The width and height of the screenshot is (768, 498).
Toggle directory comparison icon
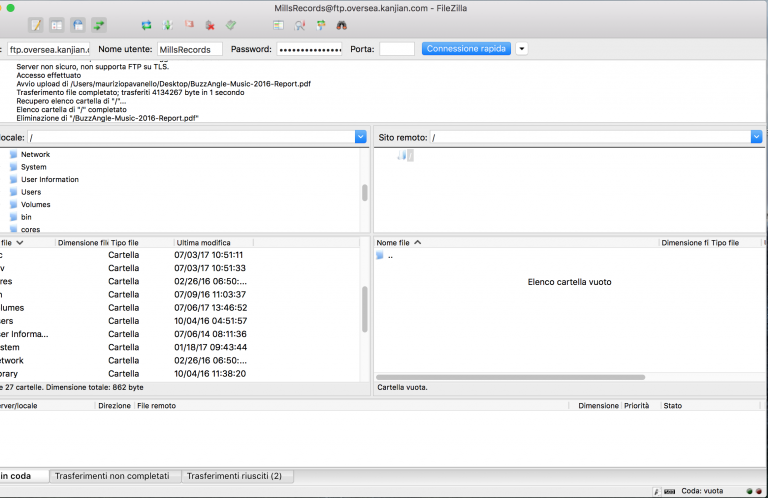pyautogui.click(x=300, y=25)
